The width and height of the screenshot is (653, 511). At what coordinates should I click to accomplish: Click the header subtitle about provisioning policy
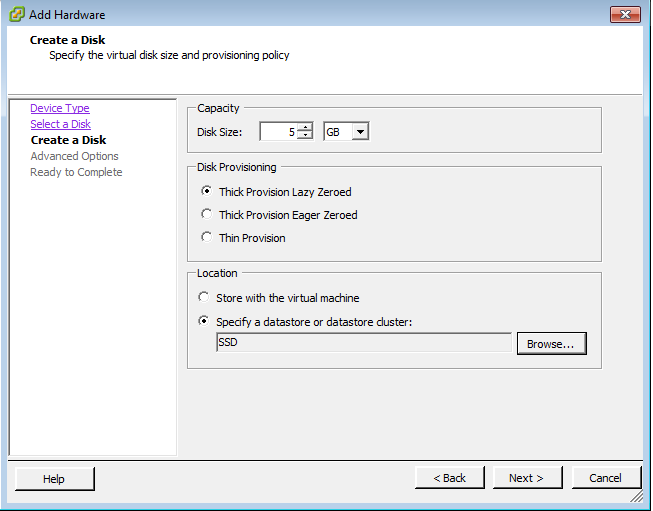coord(169,55)
